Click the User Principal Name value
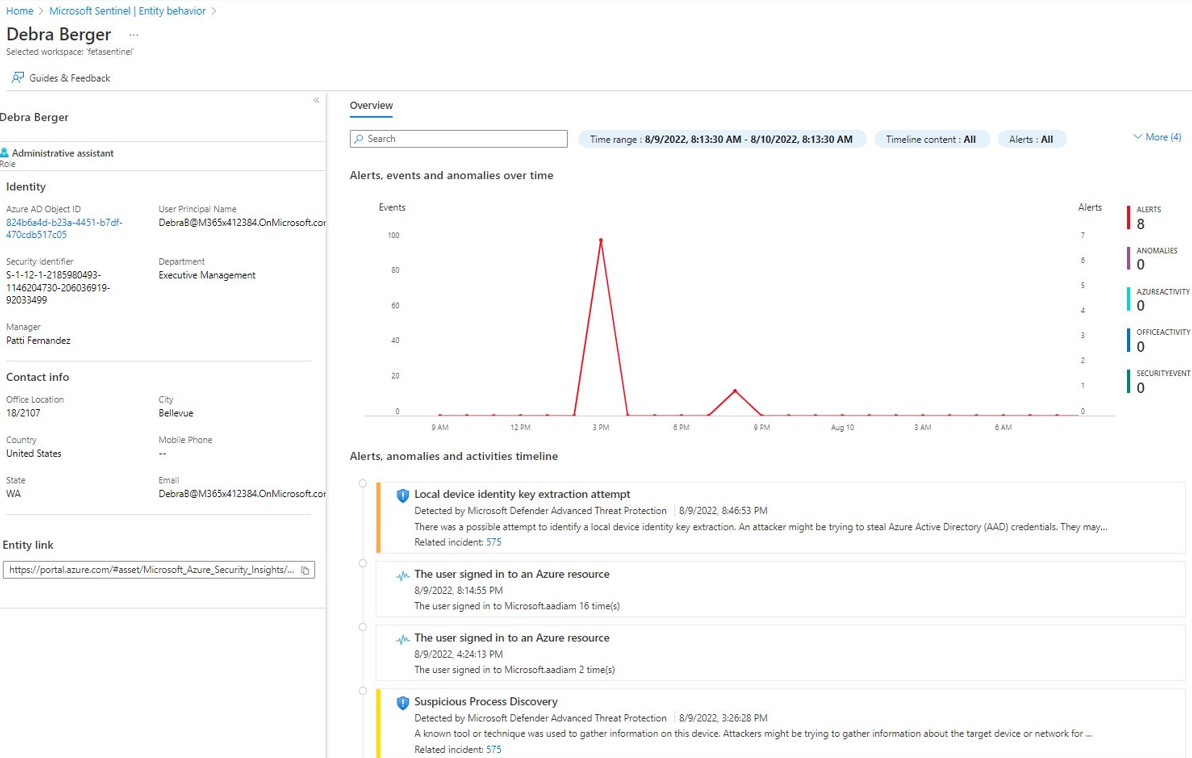 [x=242, y=223]
